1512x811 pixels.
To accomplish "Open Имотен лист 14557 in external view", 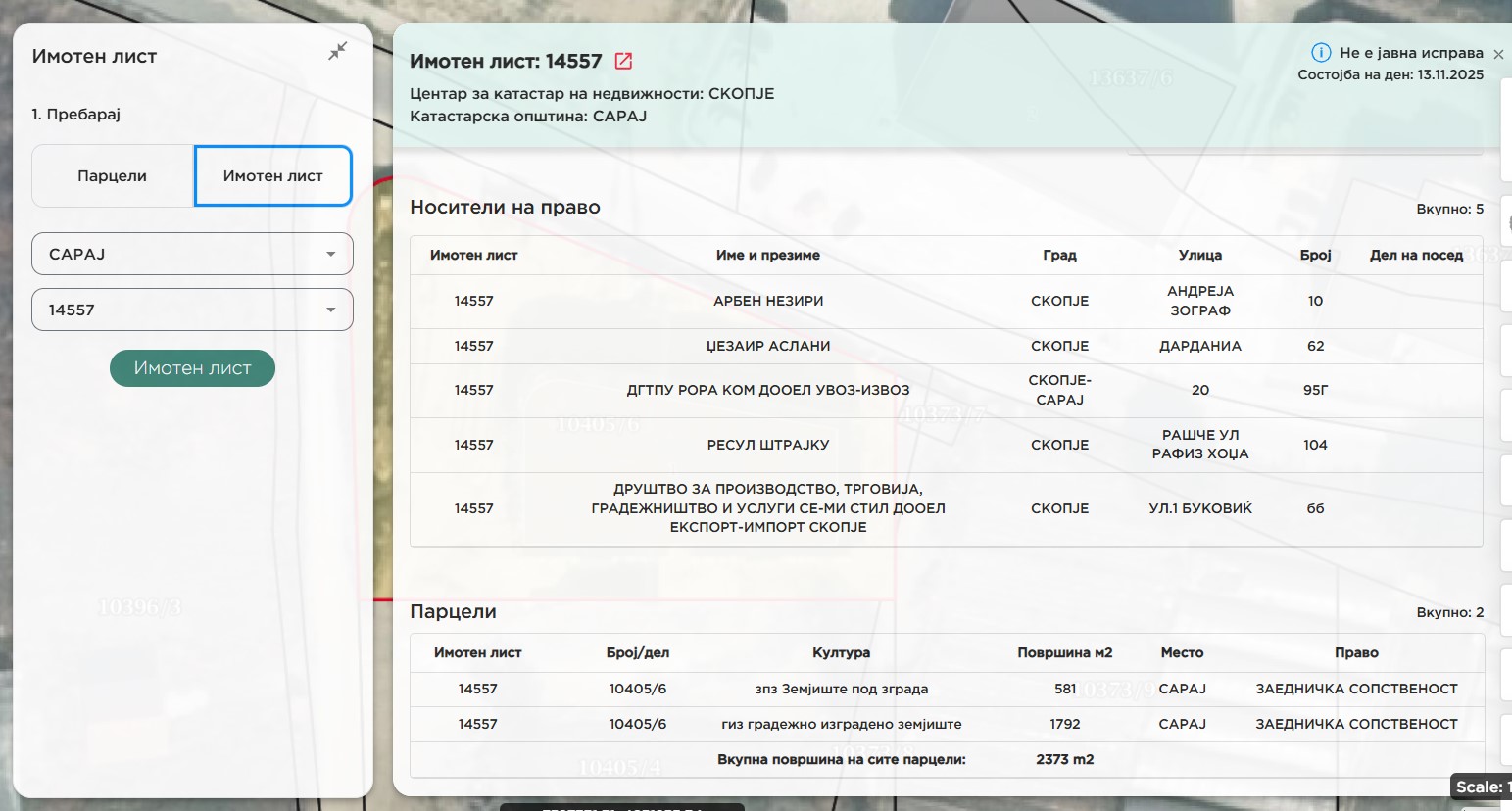I will (623, 61).
